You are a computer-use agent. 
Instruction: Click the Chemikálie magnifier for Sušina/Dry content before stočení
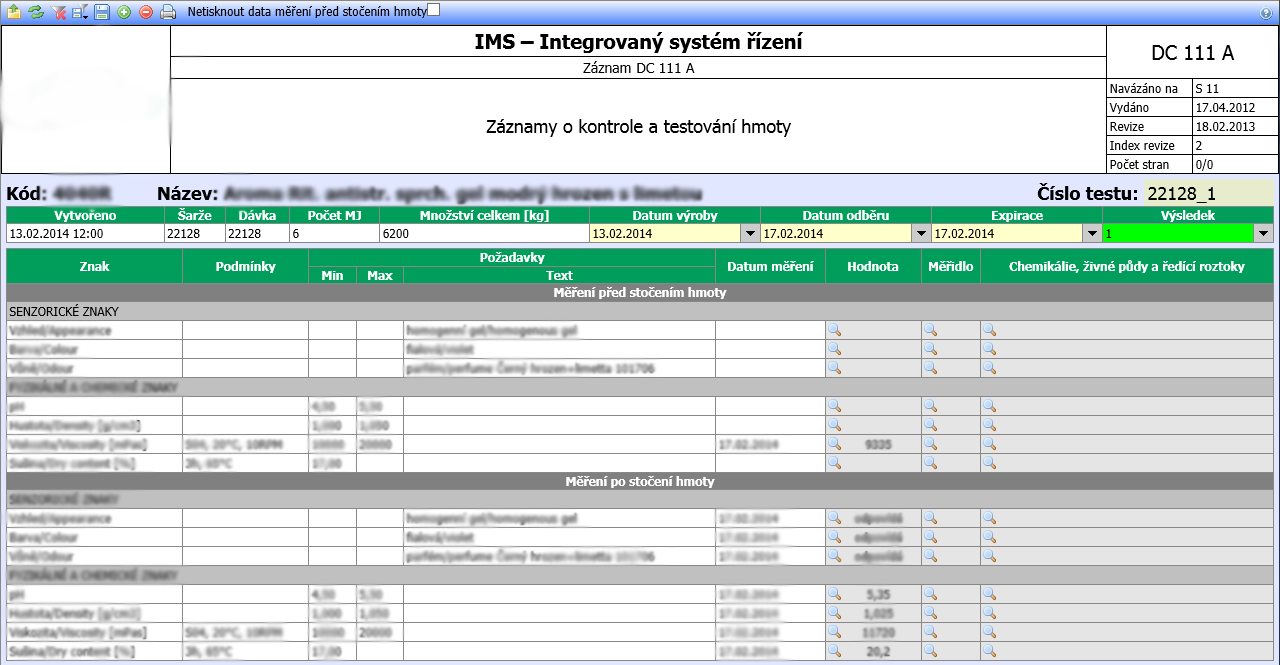[x=989, y=463]
